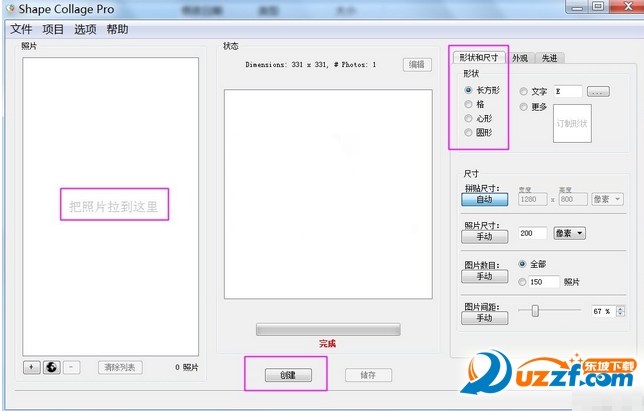Click the 储存 button
The image size is (644, 411).
pos(368,375)
